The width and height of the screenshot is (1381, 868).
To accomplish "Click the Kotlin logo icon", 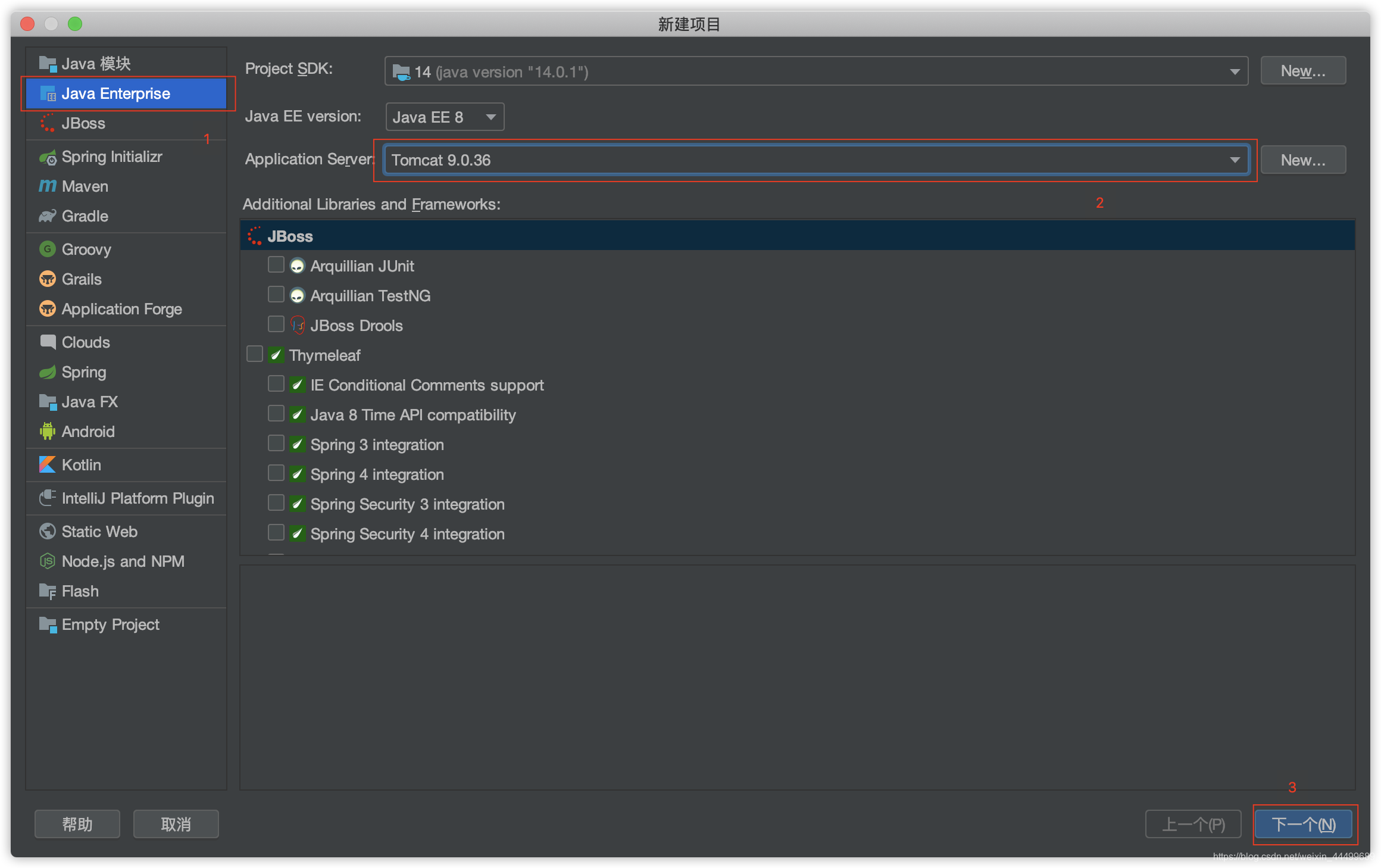I will pyautogui.click(x=48, y=465).
